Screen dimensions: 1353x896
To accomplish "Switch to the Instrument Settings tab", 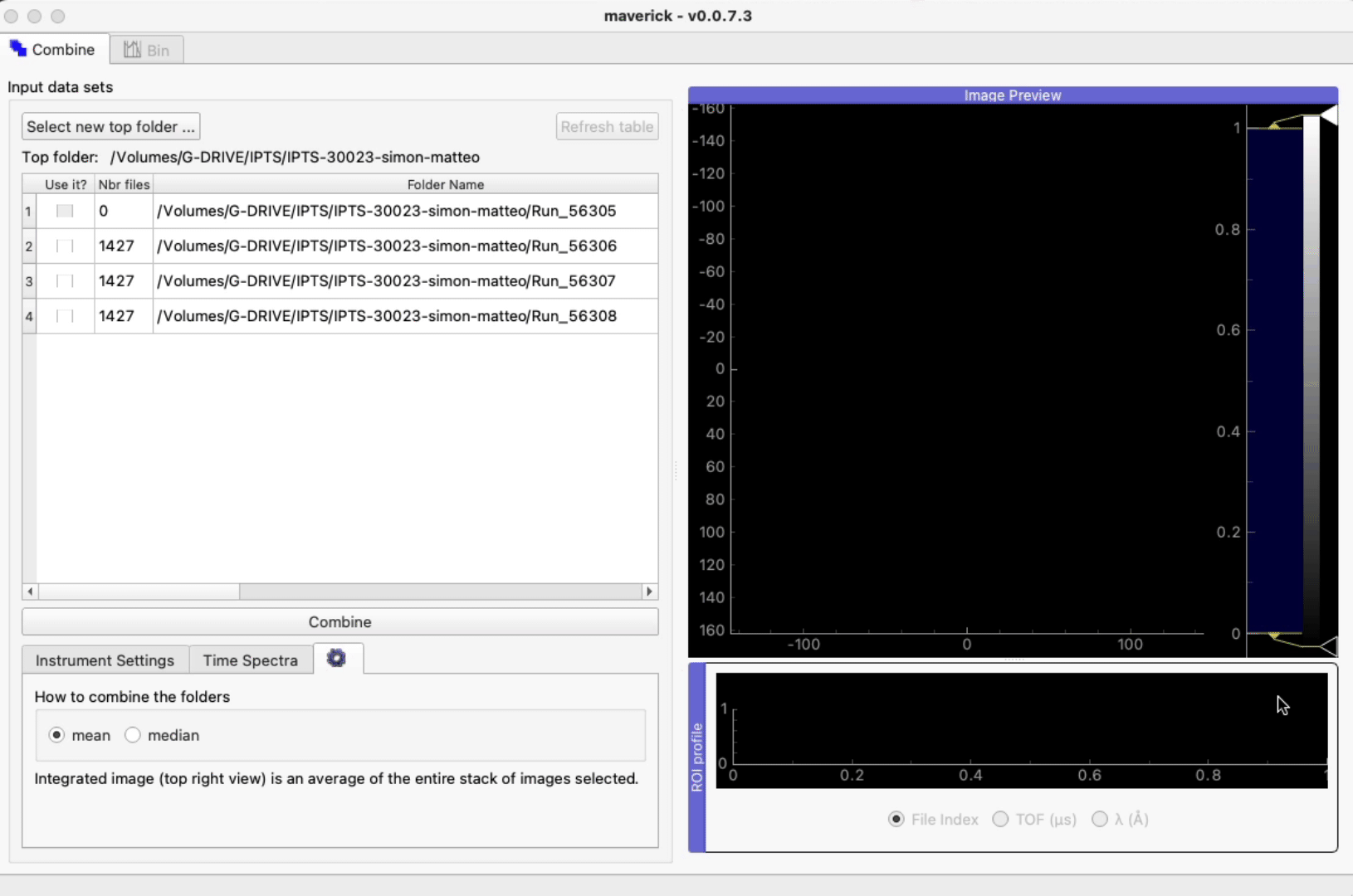I will click(x=105, y=660).
